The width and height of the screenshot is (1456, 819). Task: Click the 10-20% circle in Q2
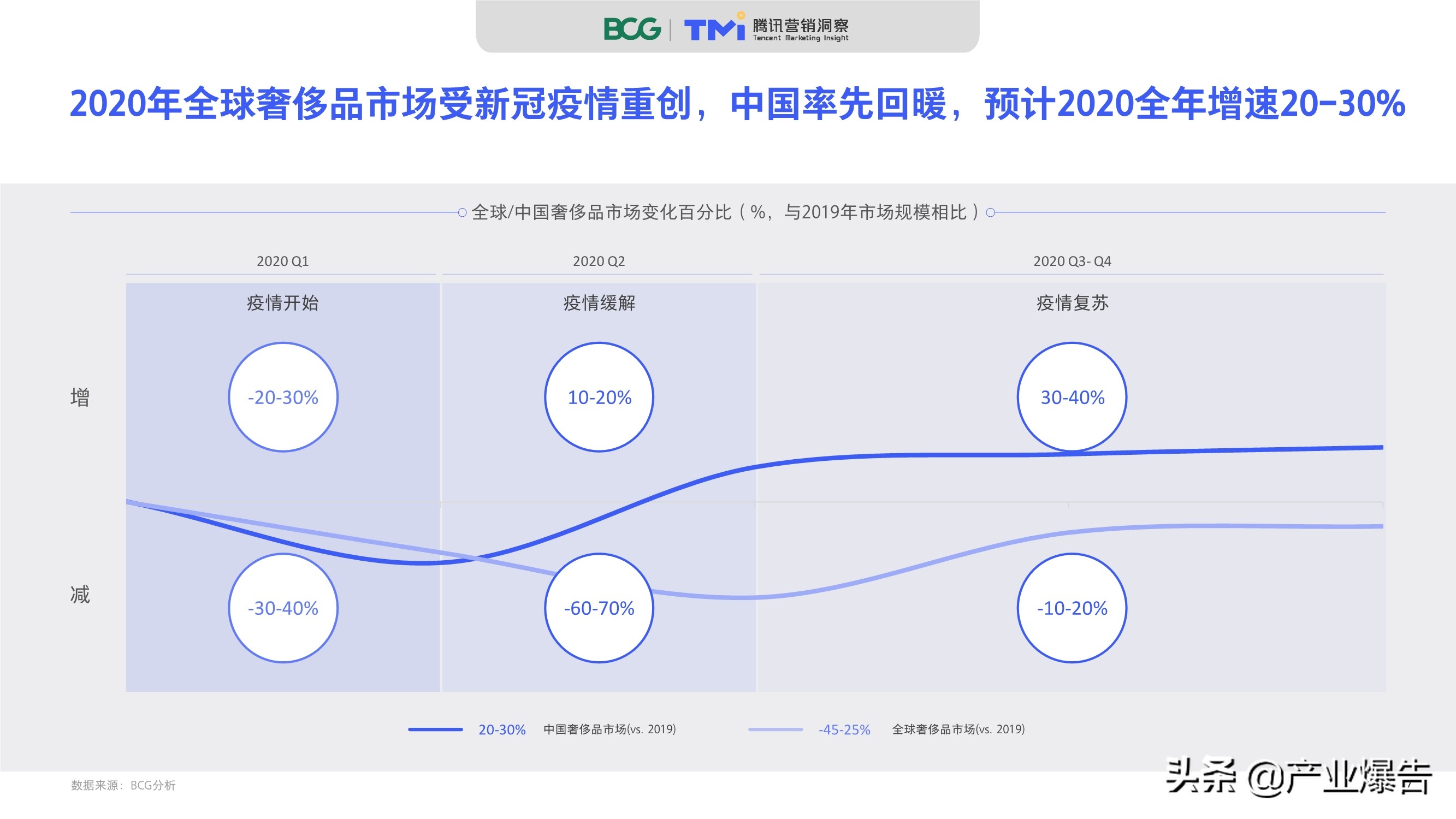click(599, 397)
